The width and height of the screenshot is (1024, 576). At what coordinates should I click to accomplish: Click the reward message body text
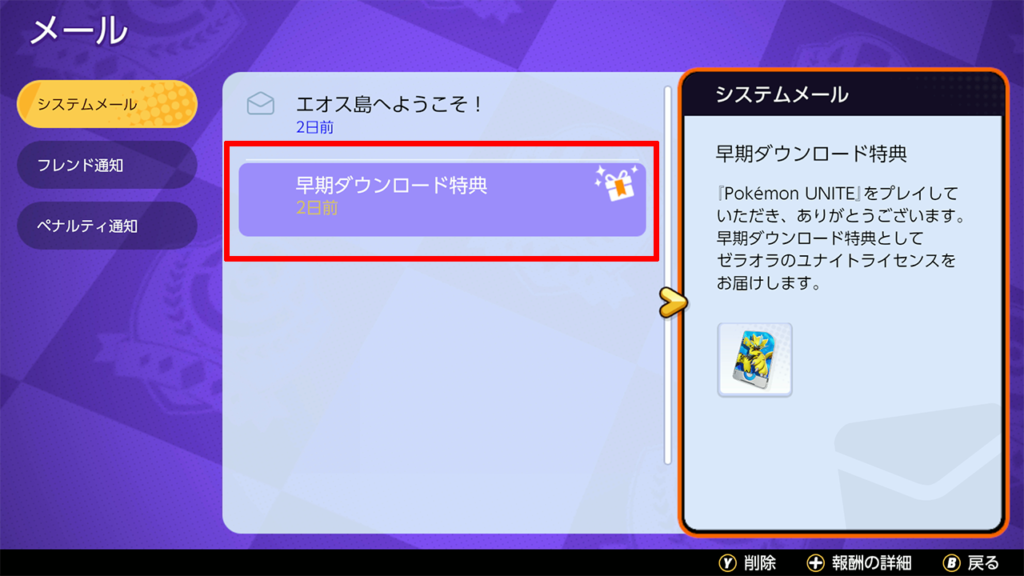[x=840, y=238]
